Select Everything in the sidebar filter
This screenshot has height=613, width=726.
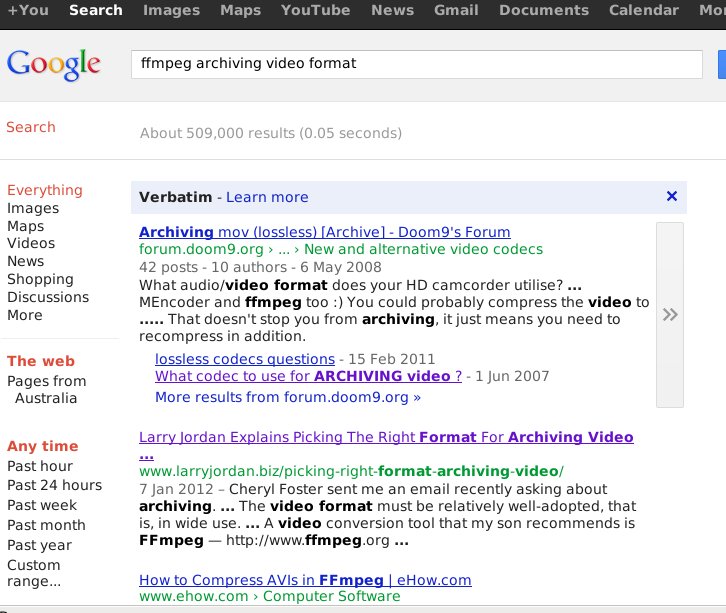pos(45,190)
